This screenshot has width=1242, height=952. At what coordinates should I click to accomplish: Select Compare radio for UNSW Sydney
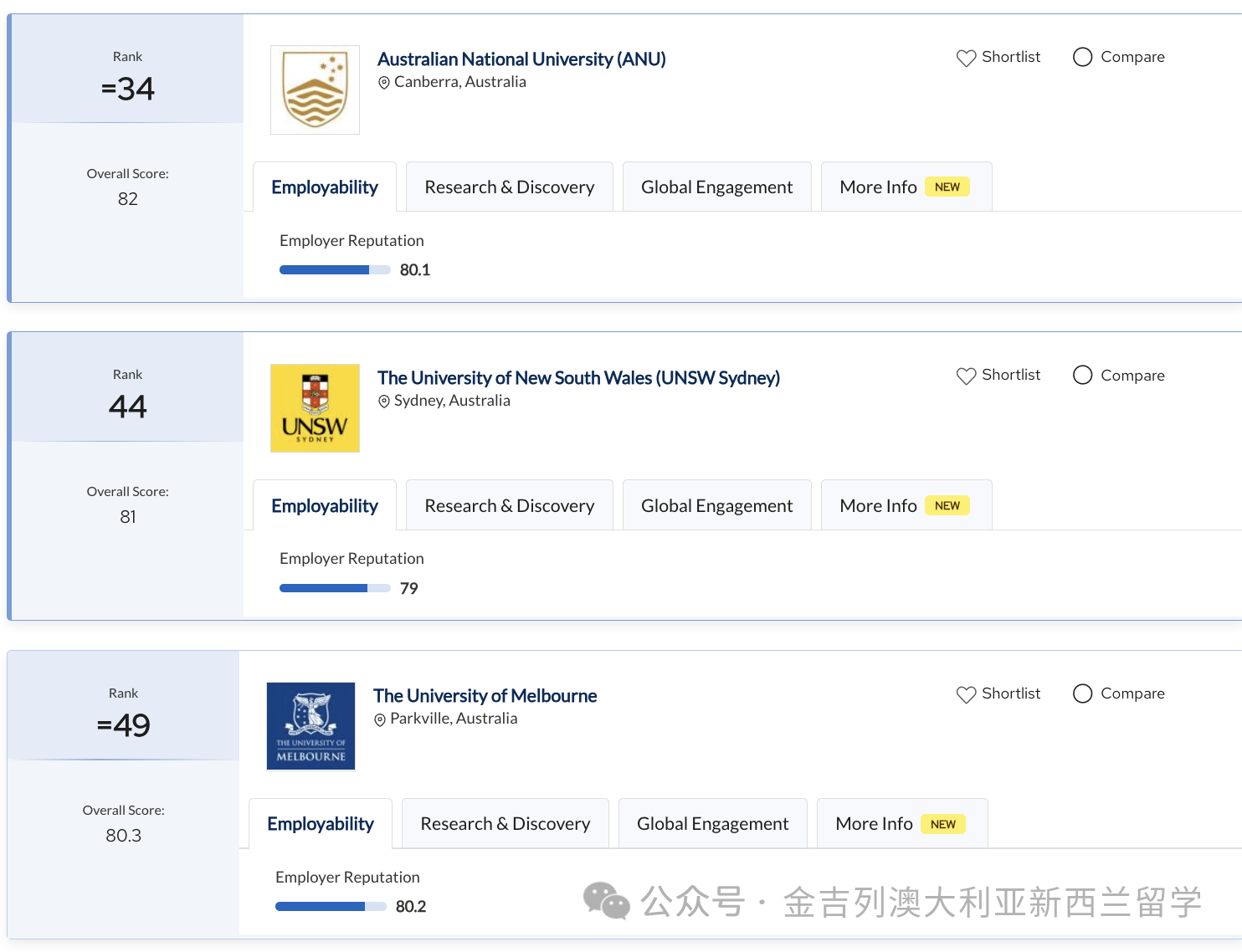point(1082,375)
